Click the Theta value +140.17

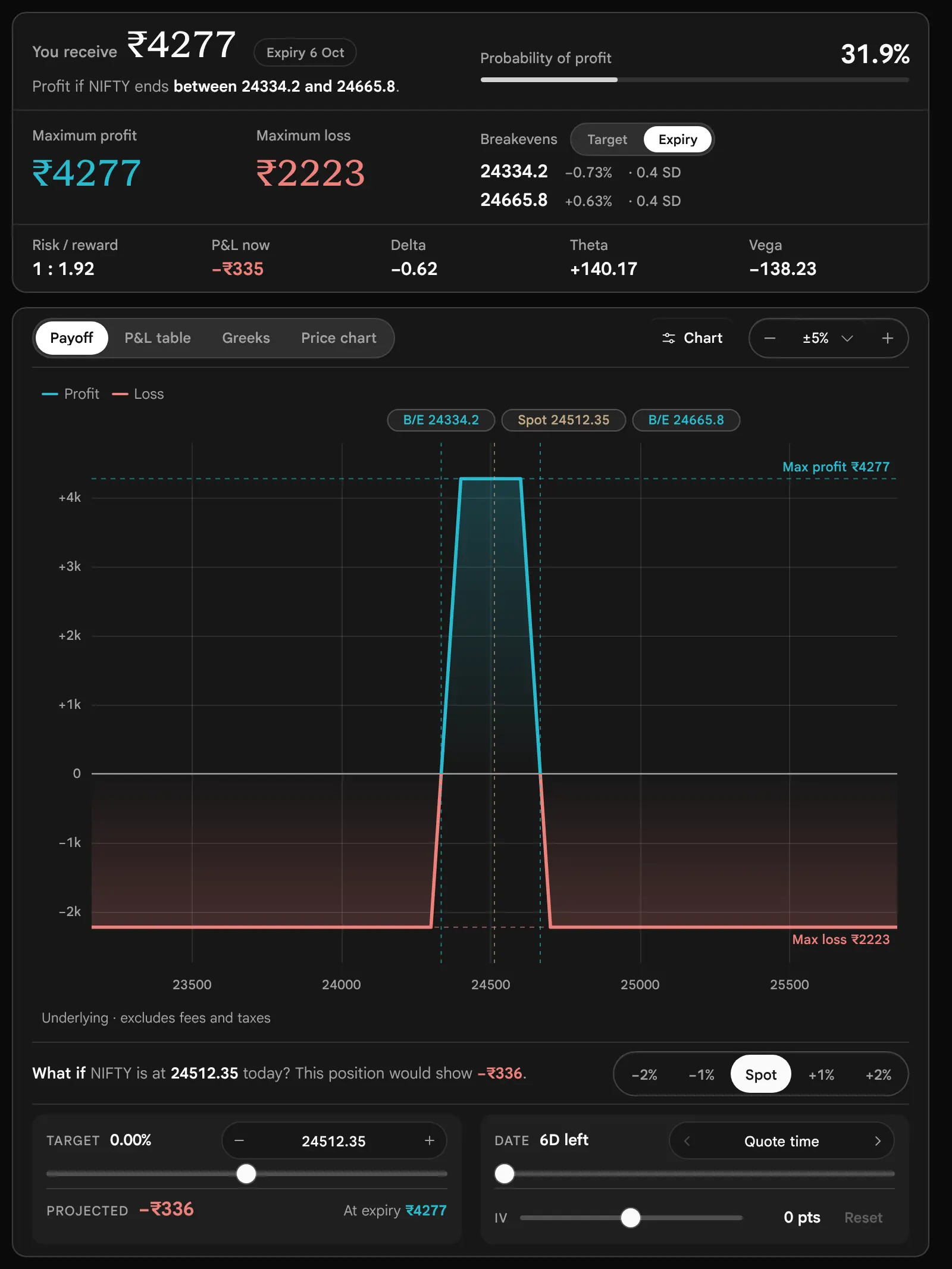(x=603, y=269)
